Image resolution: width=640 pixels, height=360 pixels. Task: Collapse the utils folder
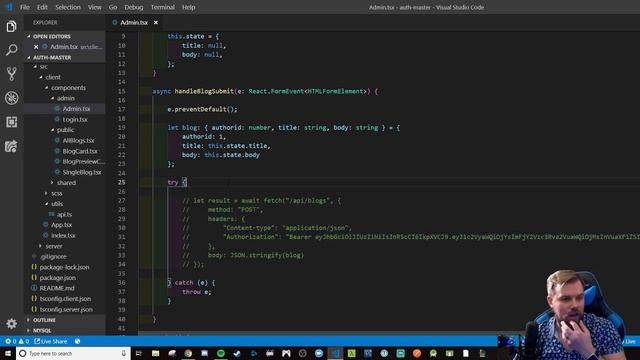[x=57, y=204]
